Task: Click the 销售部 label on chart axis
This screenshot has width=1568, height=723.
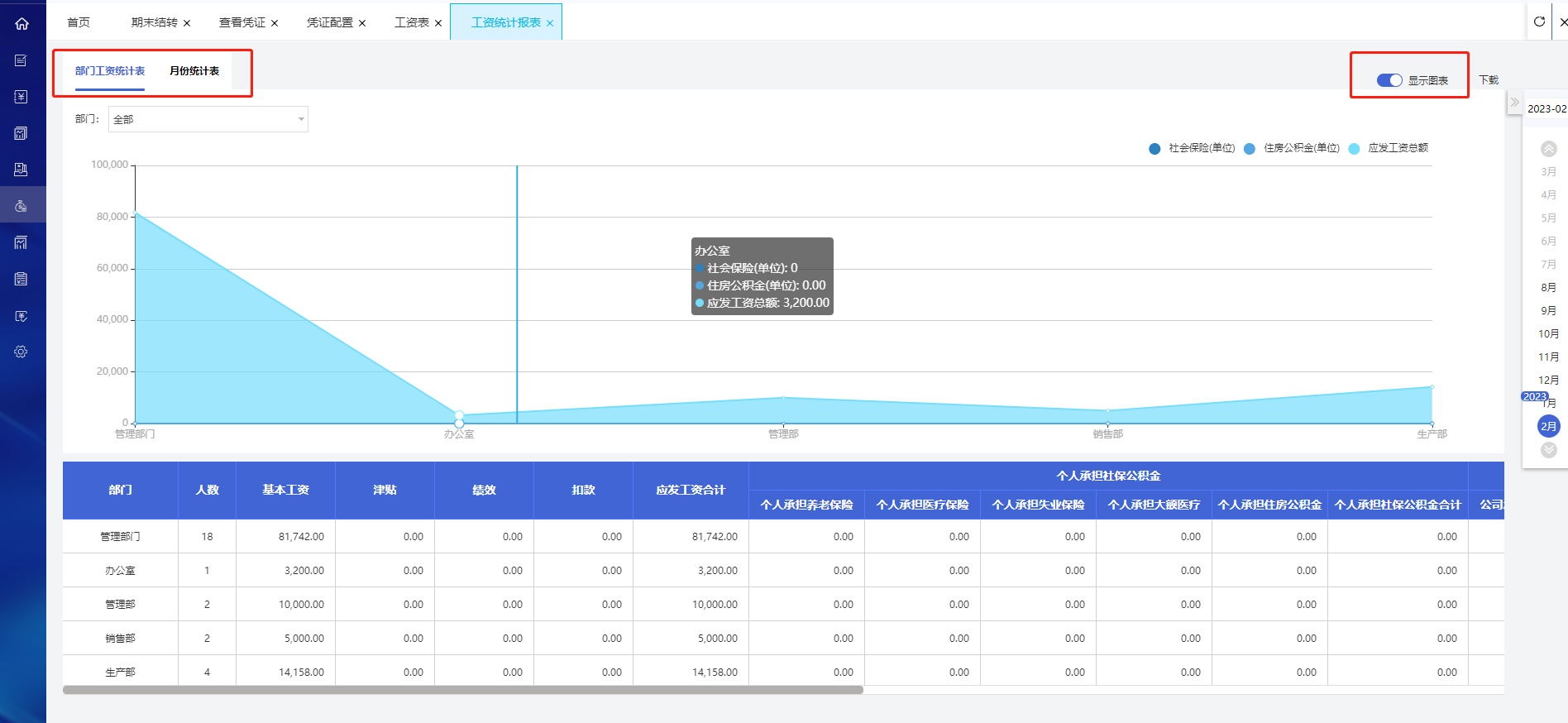Action: [x=1108, y=434]
